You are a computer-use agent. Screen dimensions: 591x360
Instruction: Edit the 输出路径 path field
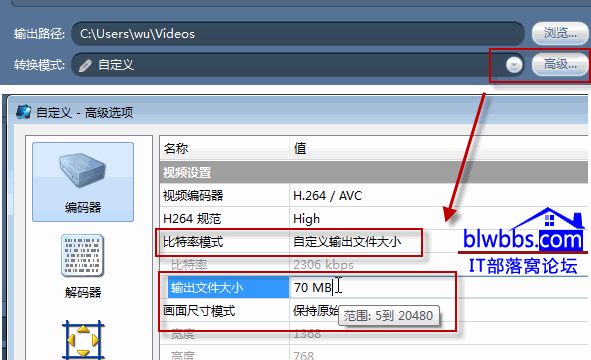click(298, 34)
